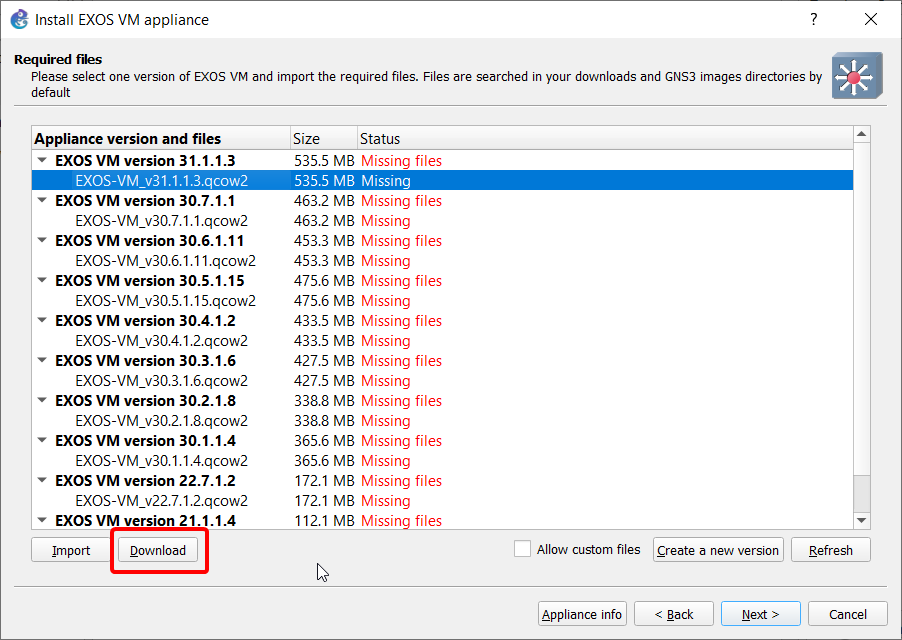Click Create a new version button
902x640 pixels.
pos(718,550)
